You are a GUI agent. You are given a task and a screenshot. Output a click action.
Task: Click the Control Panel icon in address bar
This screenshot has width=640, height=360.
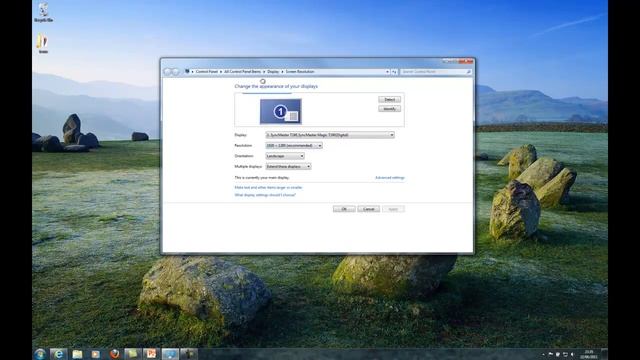click(187, 71)
